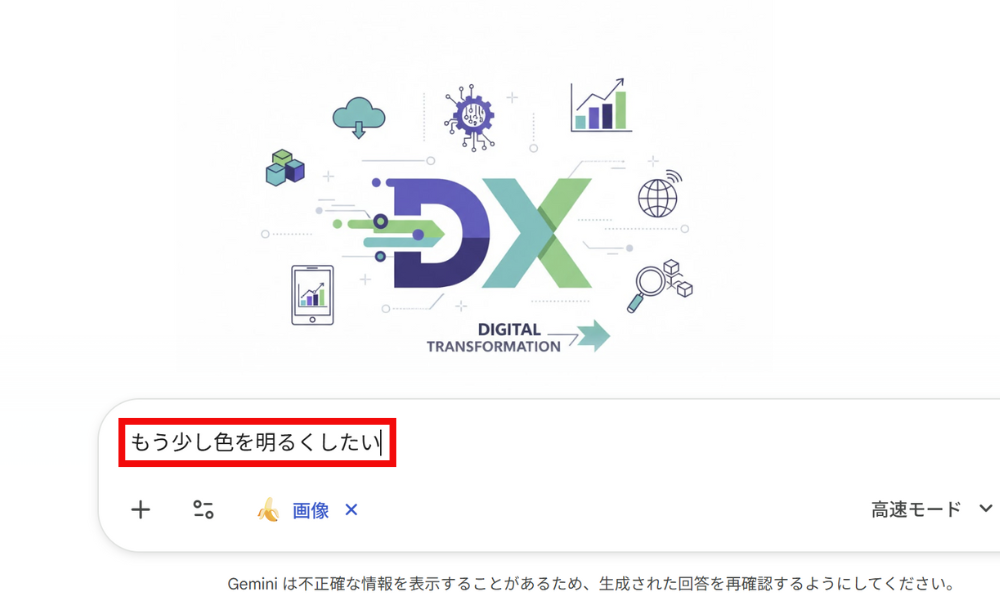Remove the 画像 tool with the X

(x=351, y=510)
